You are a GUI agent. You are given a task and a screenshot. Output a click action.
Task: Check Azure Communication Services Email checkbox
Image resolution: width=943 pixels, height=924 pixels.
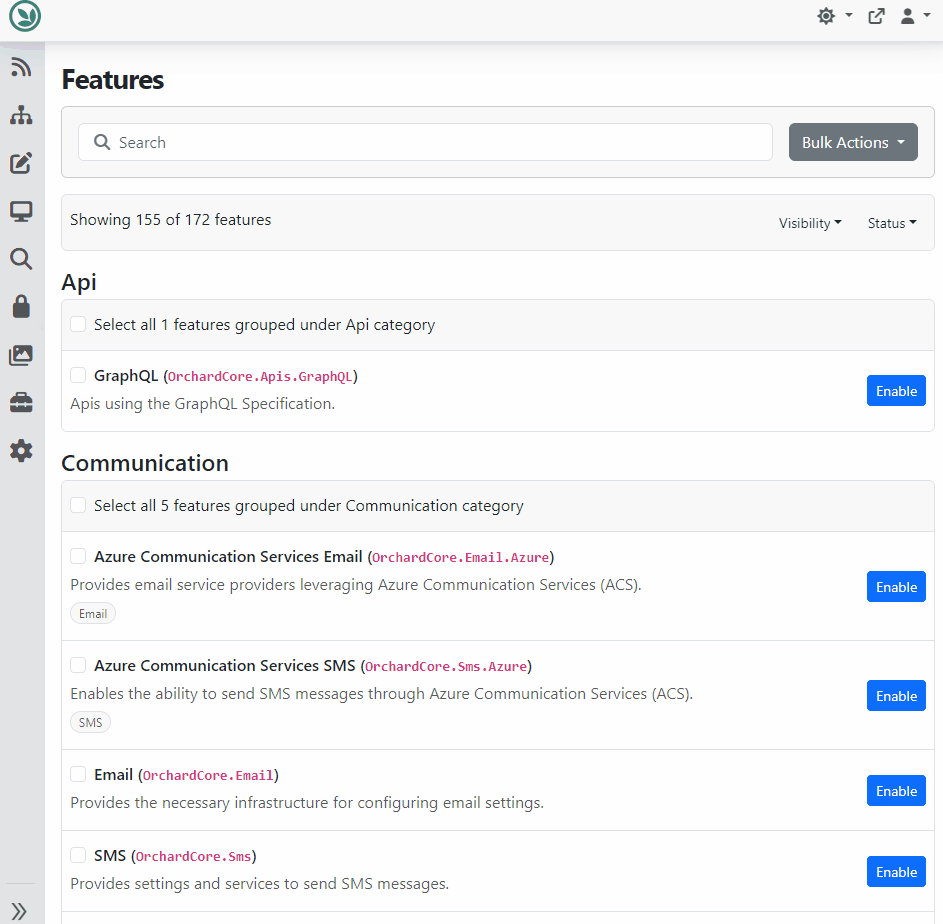point(78,556)
